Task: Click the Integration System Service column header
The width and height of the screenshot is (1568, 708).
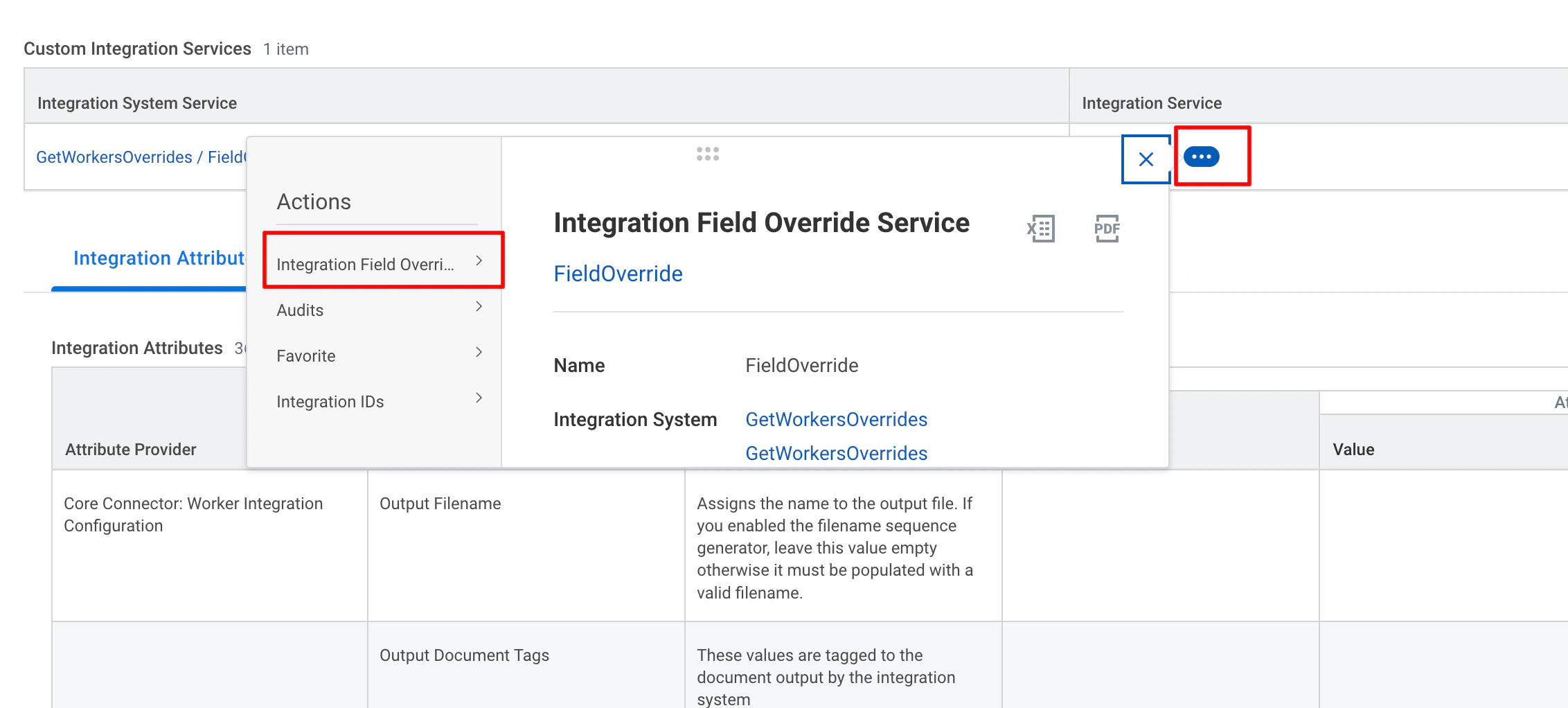Action: 136,103
